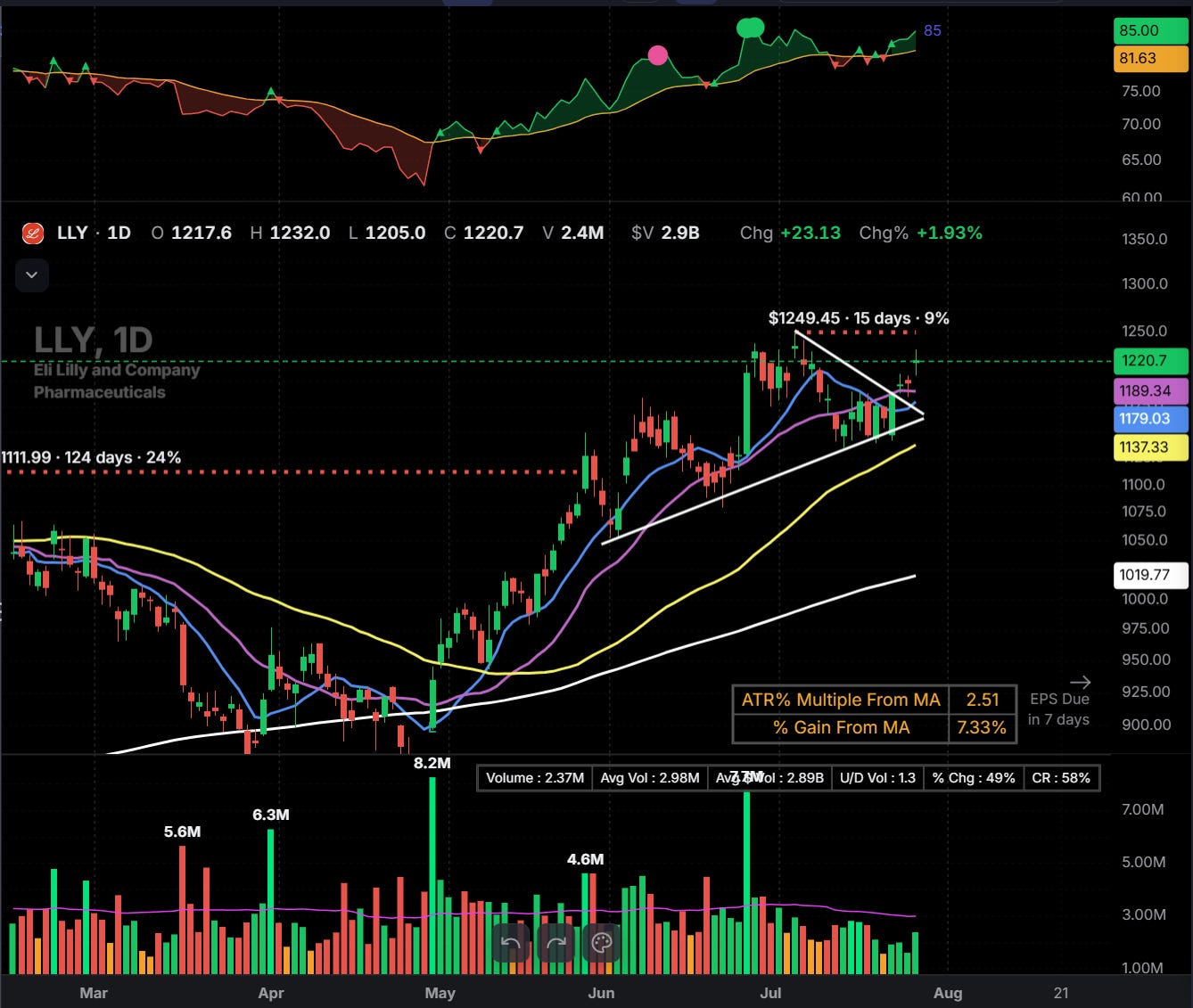Click the pink dot marker on the indicator
This screenshot has height=1008, width=1193.
[658, 56]
